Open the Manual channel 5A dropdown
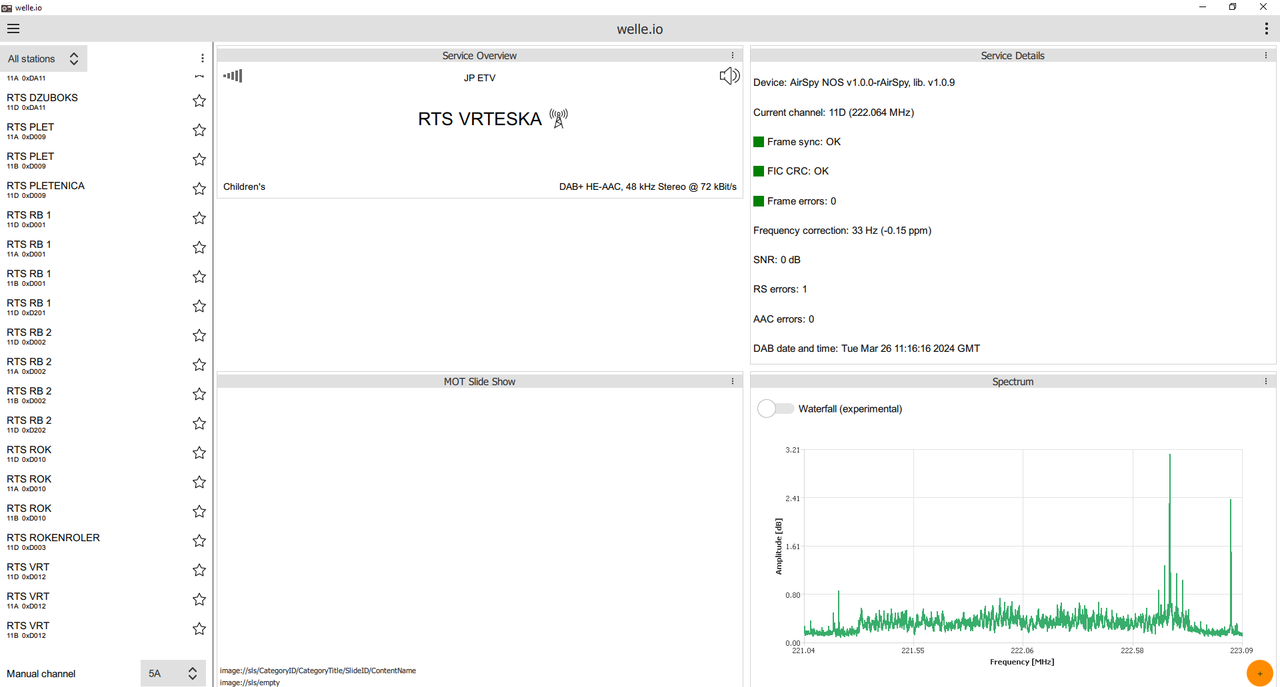1280x687 pixels. 173,674
